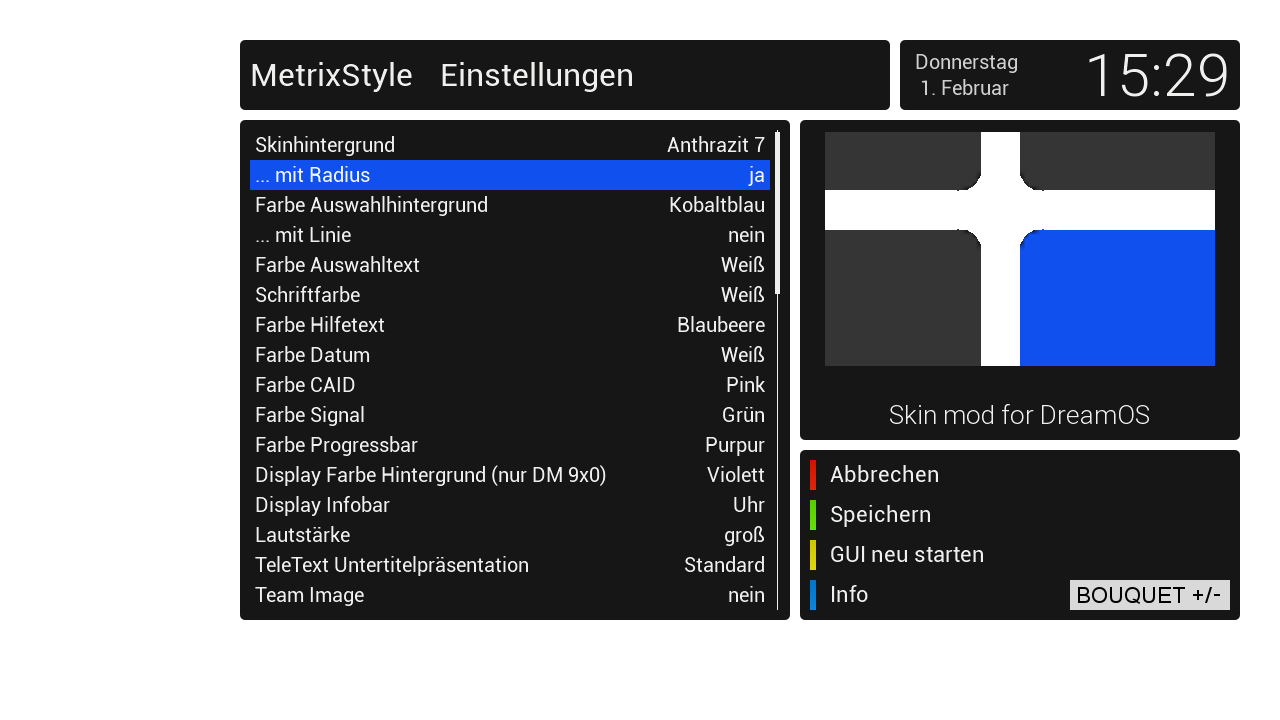Click the 15:29 clock display
The height and width of the screenshot is (720, 1280).
pyautogui.click(x=1156, y=76)
